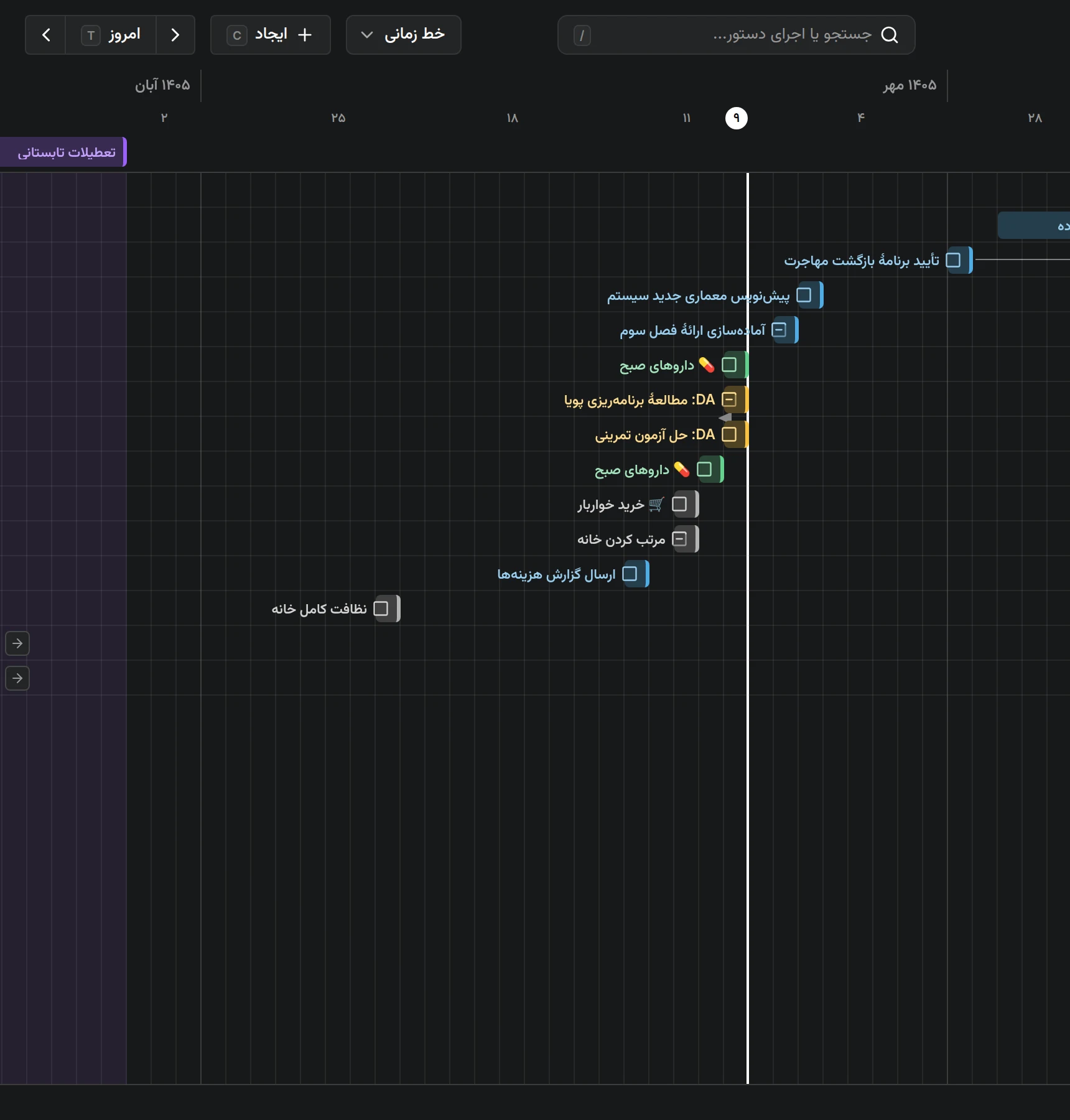This screenshot has height=1120, width=1070.
Task: Click the upper off-screen arrow indicator
Action: pos(17,643)
